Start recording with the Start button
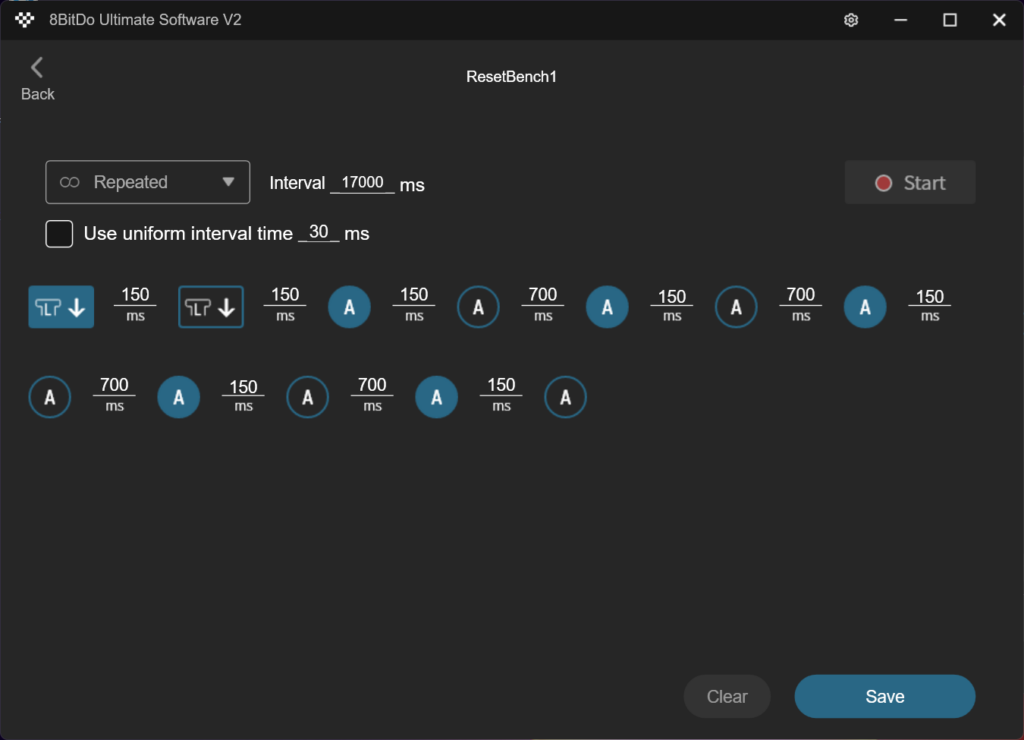Screen dimensions: 1024x740 [910, 183]
